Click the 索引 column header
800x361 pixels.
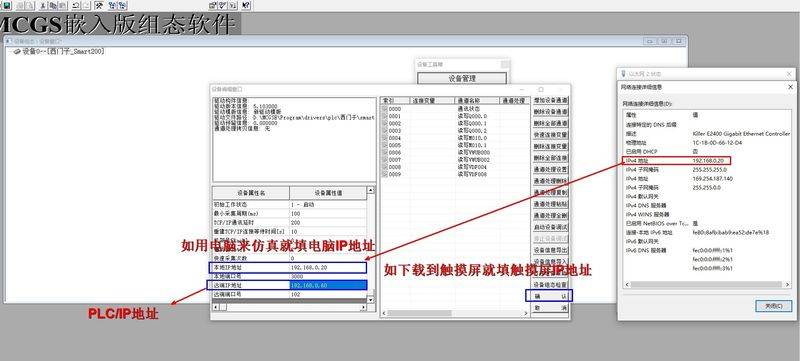point(394,101)
